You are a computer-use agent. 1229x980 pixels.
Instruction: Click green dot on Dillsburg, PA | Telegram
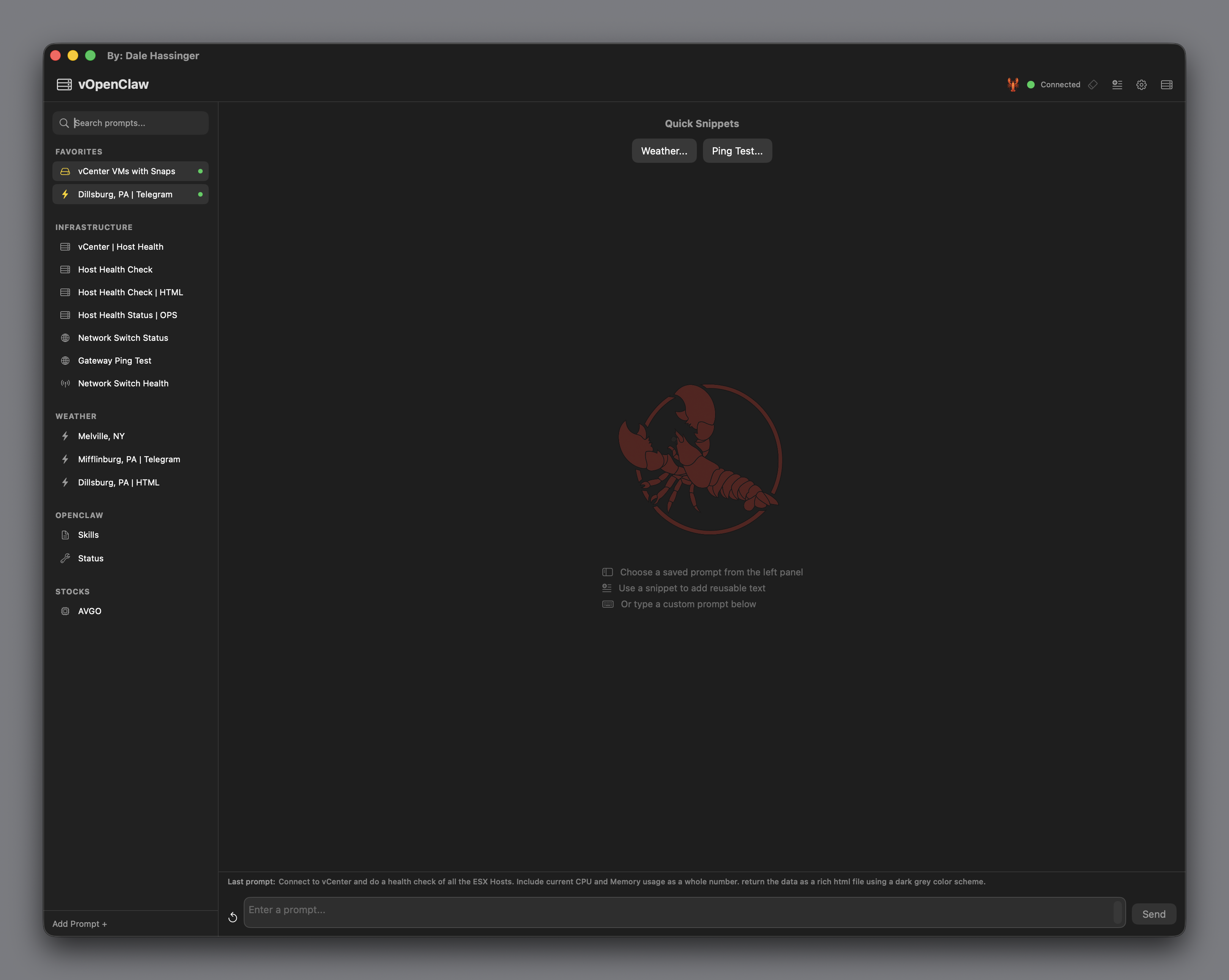pyautogui.click(x=200, y=194)
